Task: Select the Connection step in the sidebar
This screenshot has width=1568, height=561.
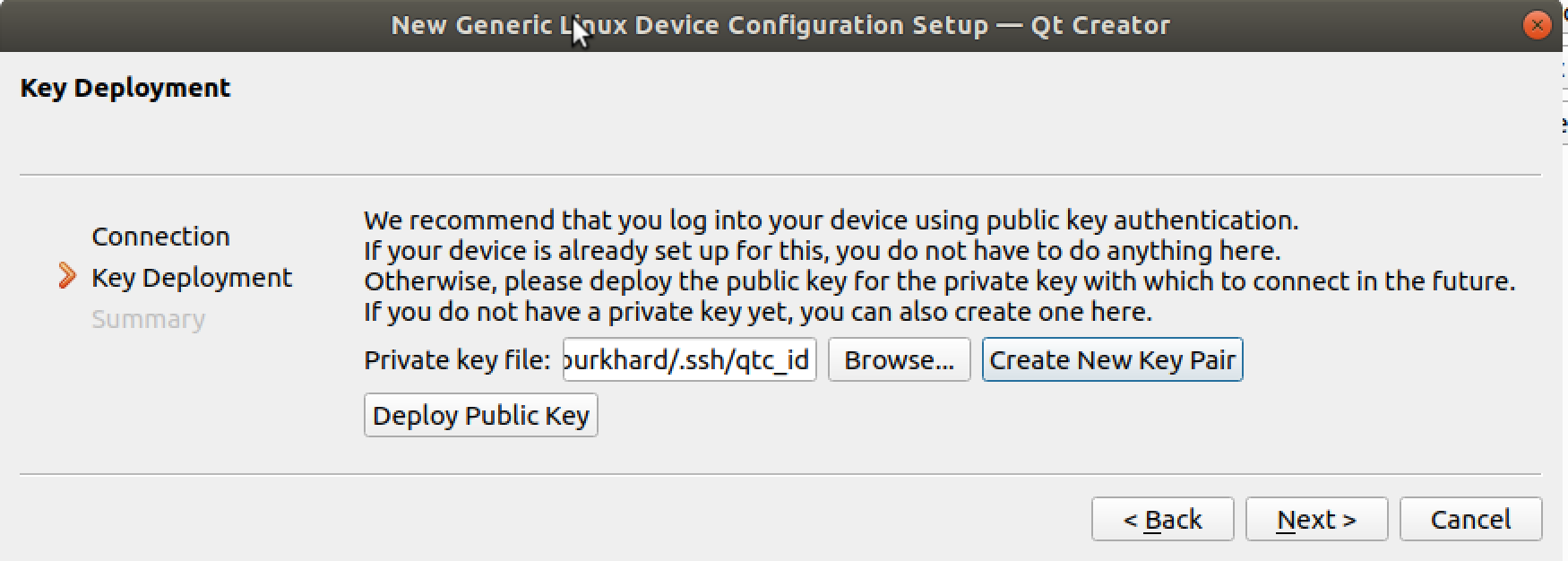Action: click(x=160, y=237)
